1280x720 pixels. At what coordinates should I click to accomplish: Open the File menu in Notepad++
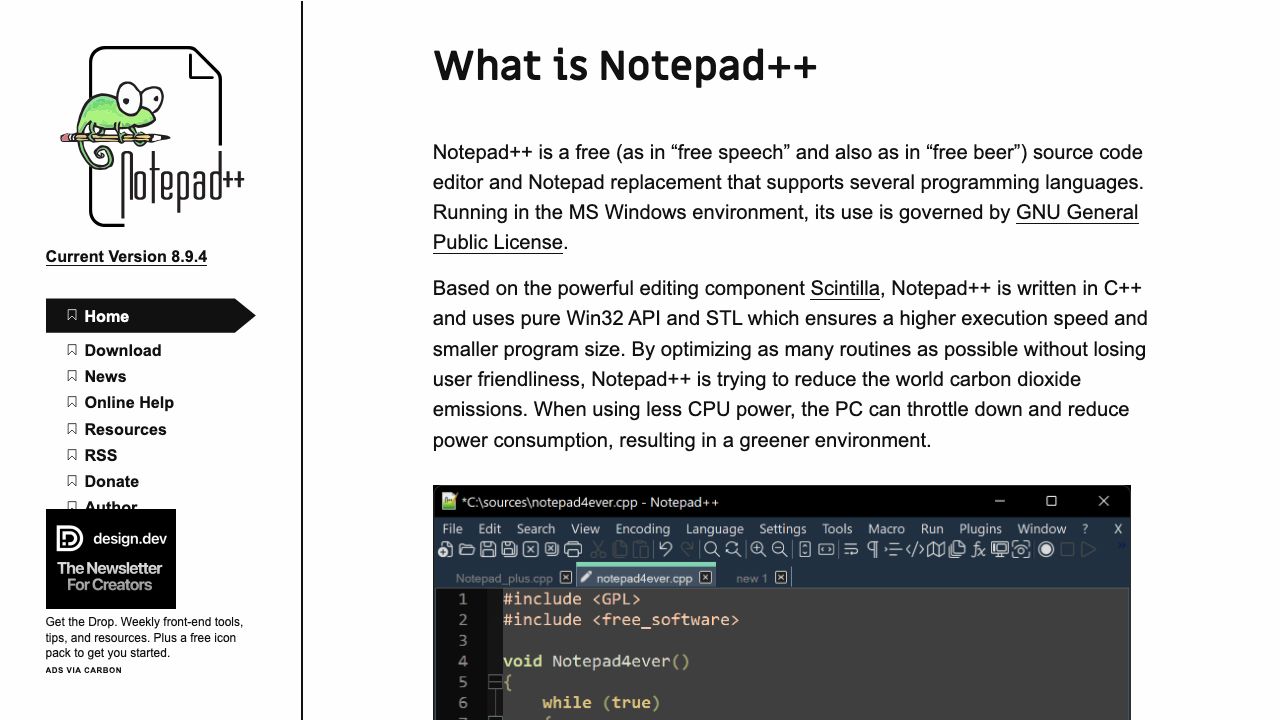[x=453, y=529]
